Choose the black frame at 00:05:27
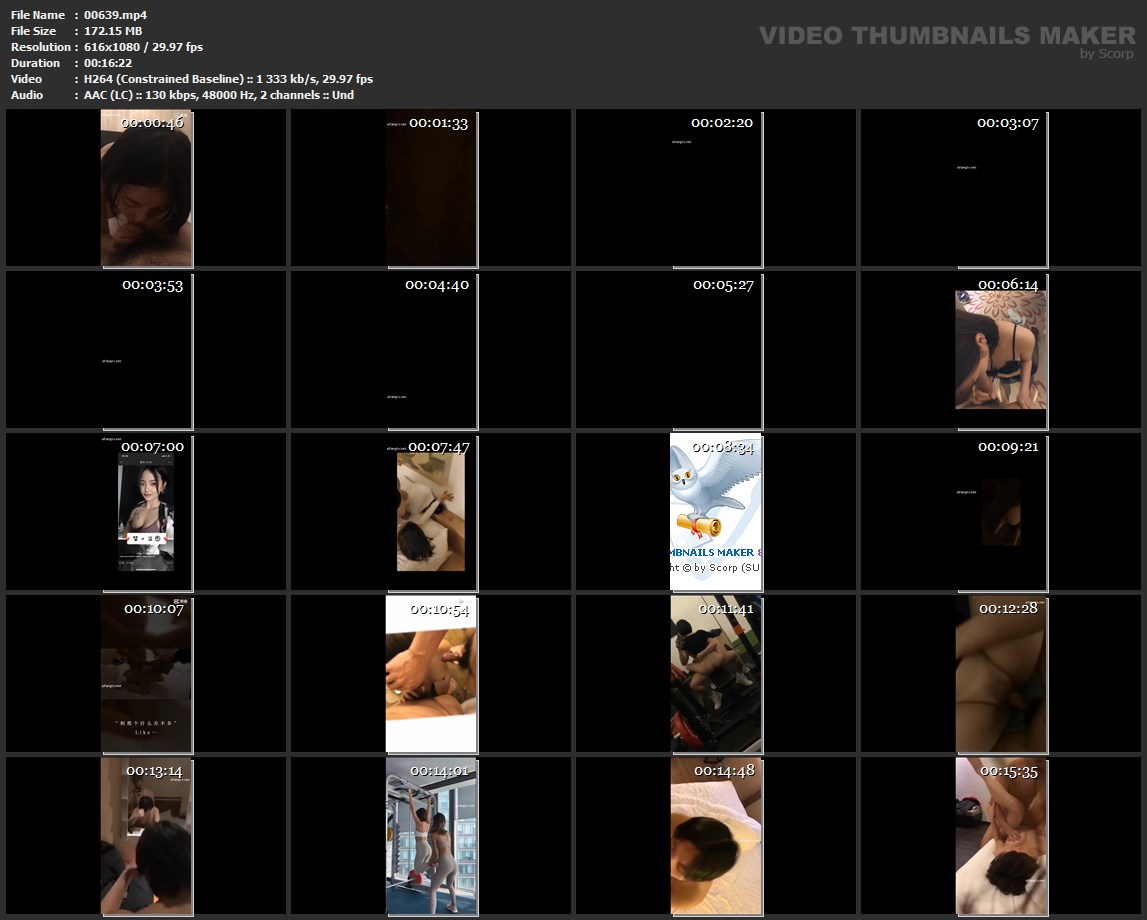Screen dimensions: 1147x920 pyautogui.click(x=716, y=350)
